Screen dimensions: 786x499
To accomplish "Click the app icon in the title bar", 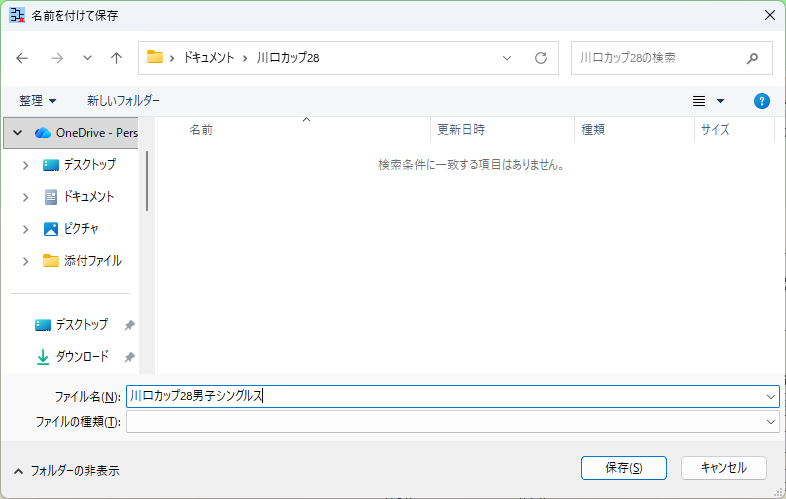I will tap(17, 15).
